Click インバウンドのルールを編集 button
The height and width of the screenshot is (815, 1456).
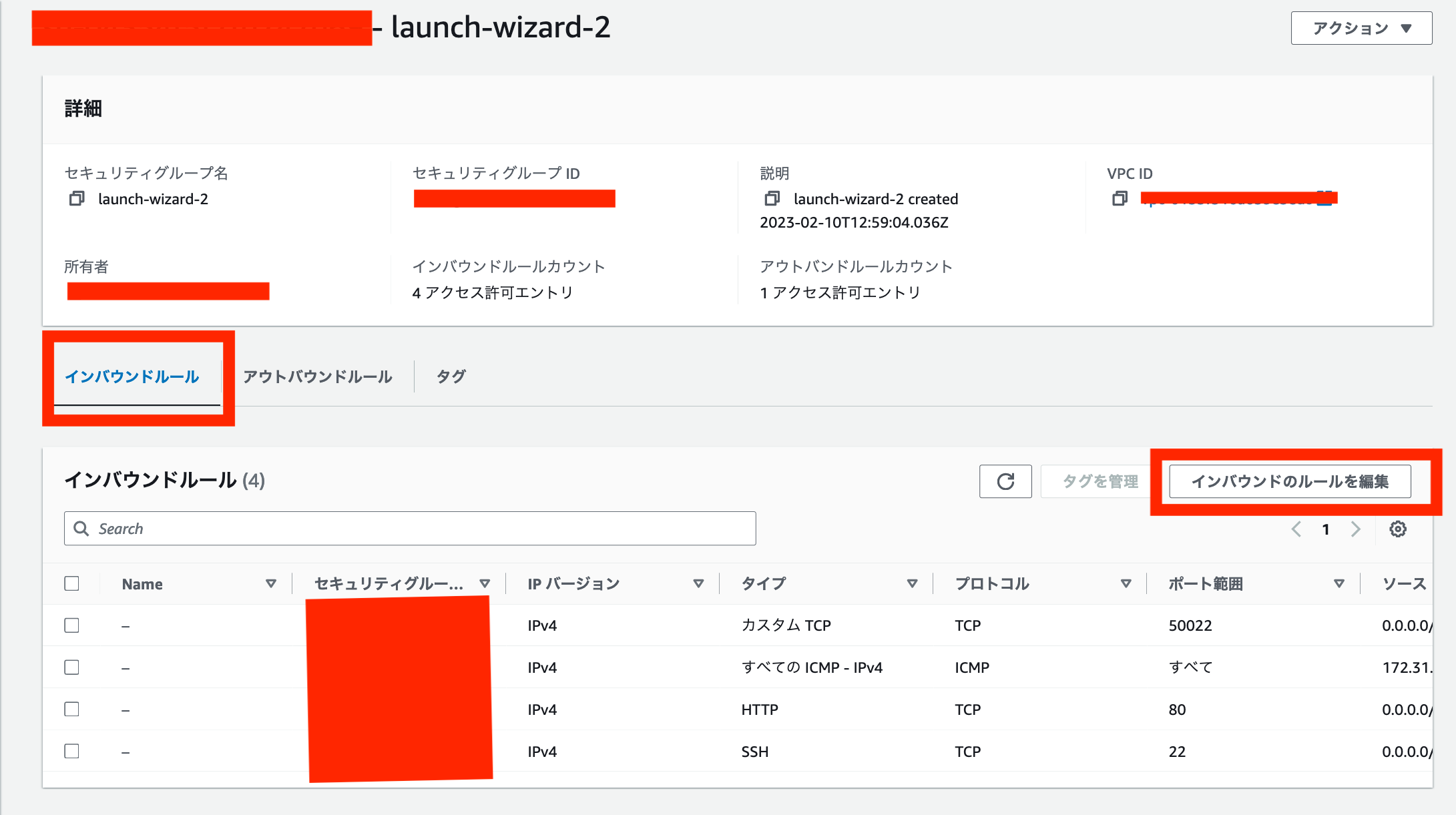coord(1290,481)
